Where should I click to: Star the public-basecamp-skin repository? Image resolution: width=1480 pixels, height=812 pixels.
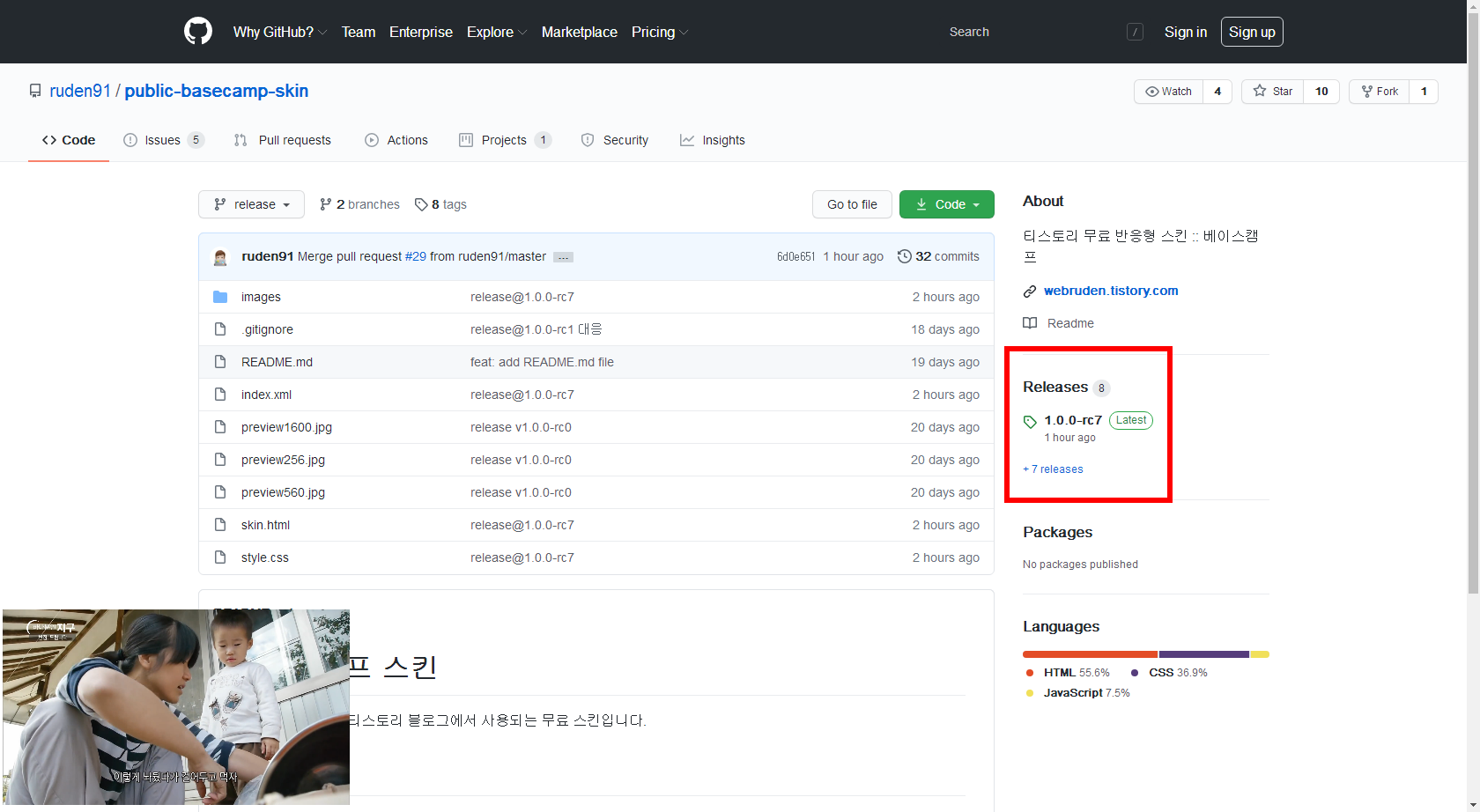[1273, 92]
